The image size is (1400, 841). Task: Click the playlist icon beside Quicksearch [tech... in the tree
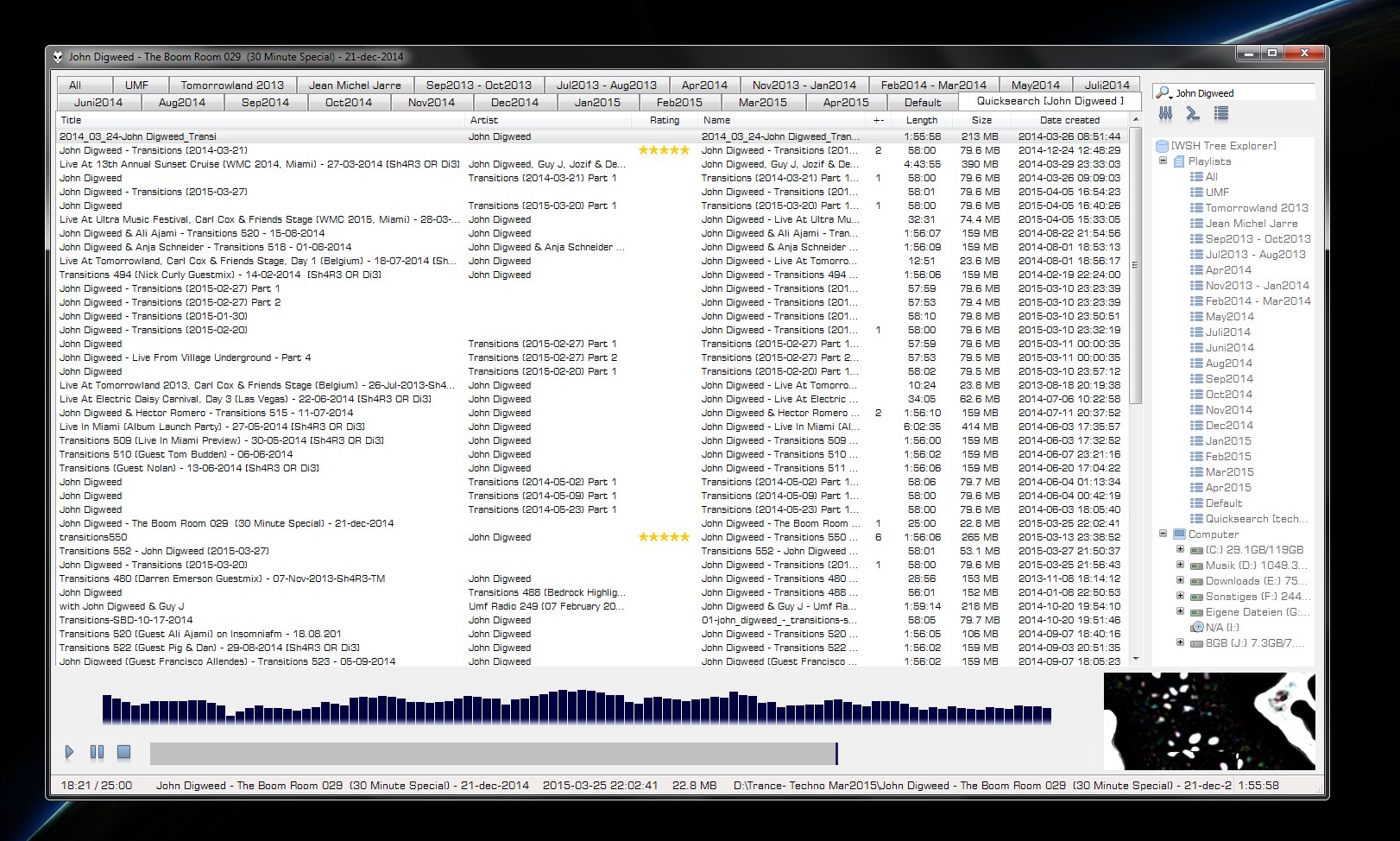tap(1196, 519)
